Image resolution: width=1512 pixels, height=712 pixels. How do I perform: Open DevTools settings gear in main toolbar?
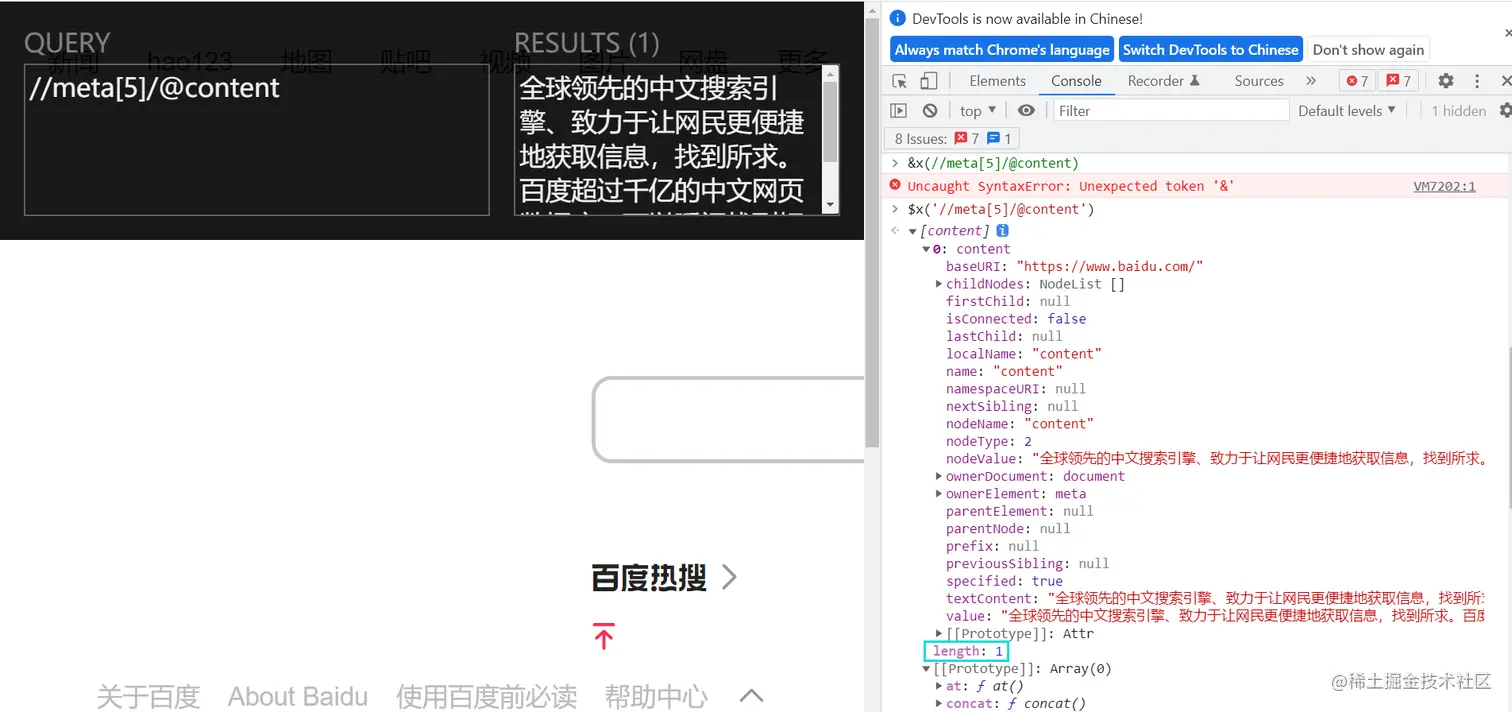1446,81
